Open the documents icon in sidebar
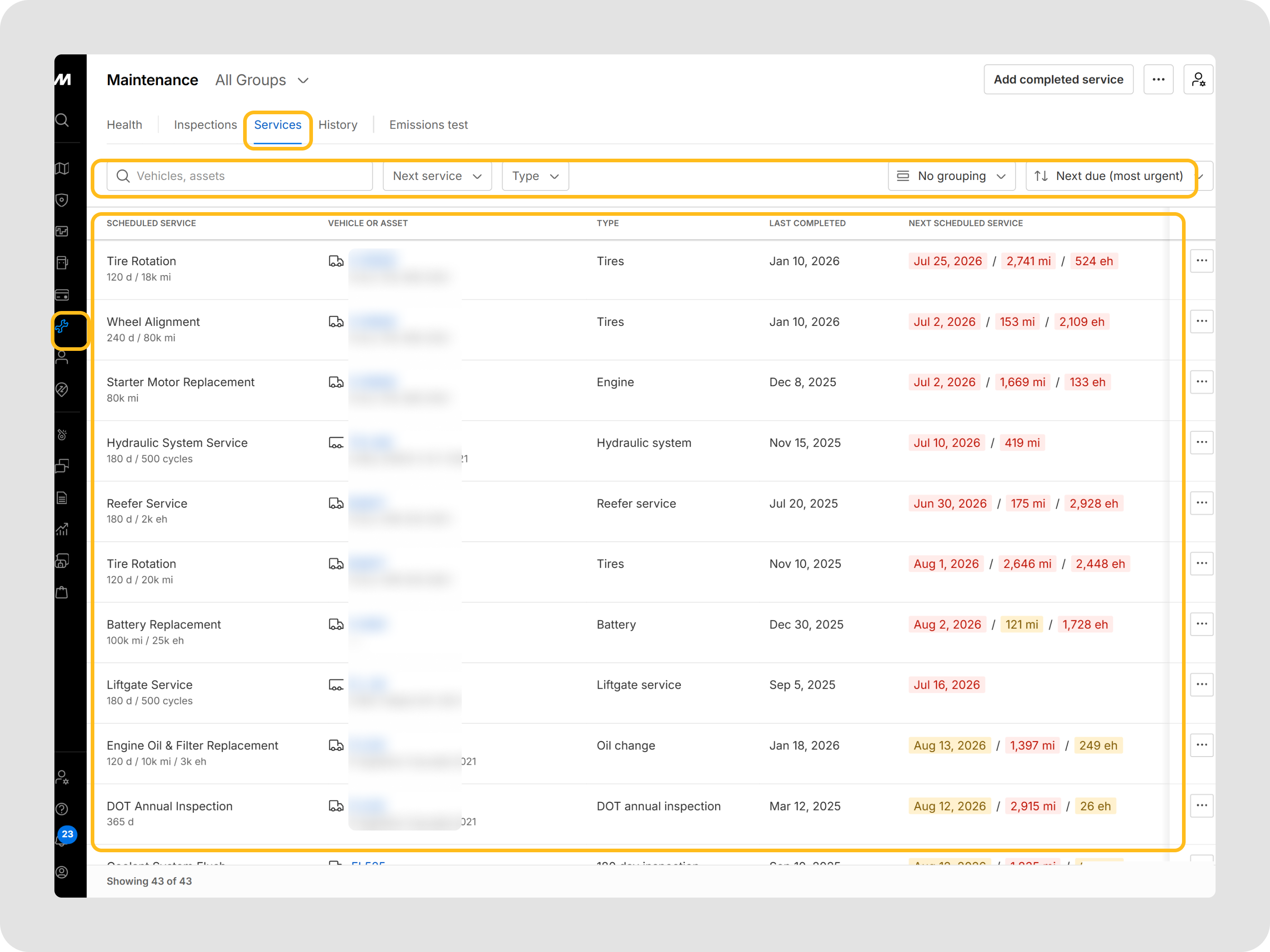Image resolution: width=1270 pixels, height=952 pixels. point(62,497)
